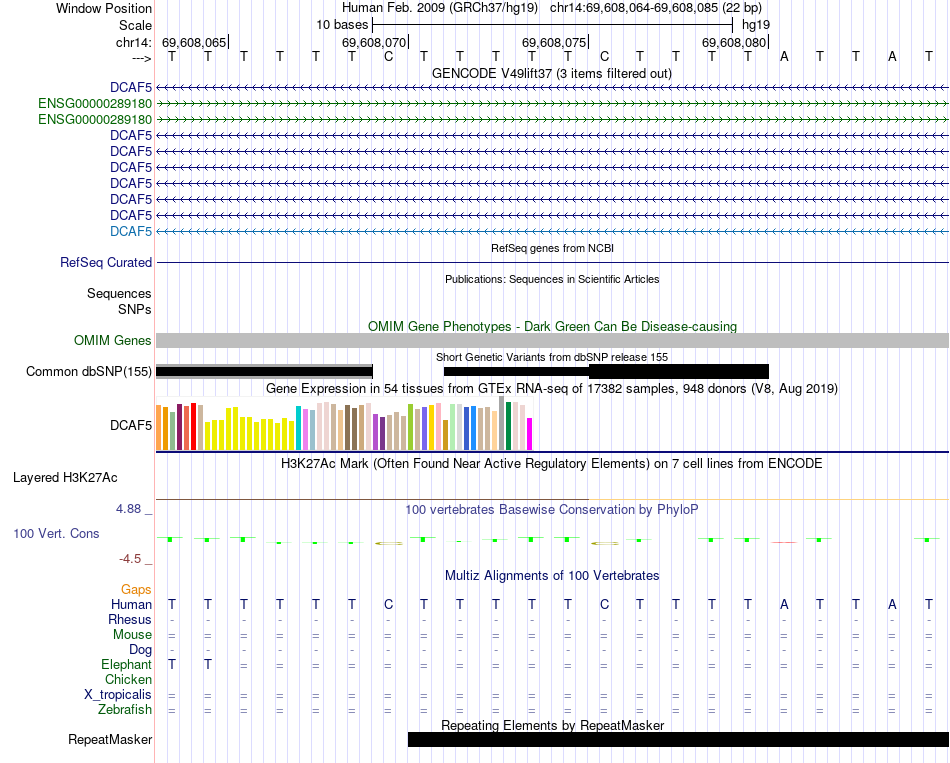Viewport: 950px width, 763px height.
Task: Click position marker 69,608,070 on the ruler
Action: pos(374,42)
